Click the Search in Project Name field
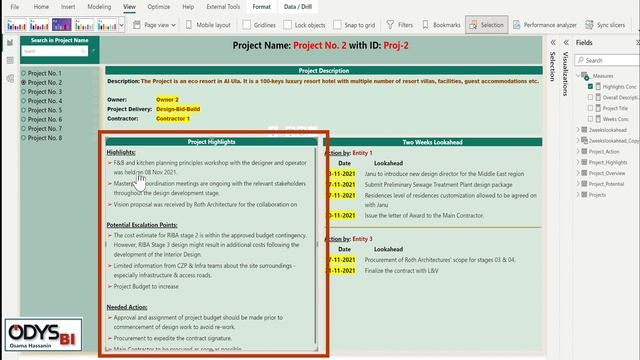The height and width of the screenshot is (360, 640). pos(54,51)
